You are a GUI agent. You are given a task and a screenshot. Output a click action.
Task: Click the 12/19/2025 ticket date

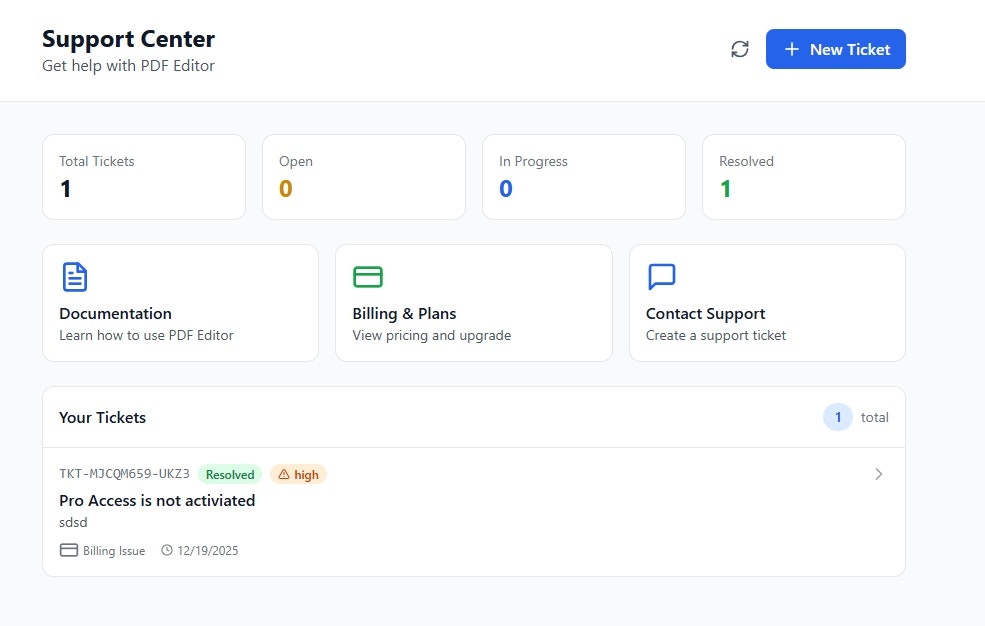pos(208,551)
